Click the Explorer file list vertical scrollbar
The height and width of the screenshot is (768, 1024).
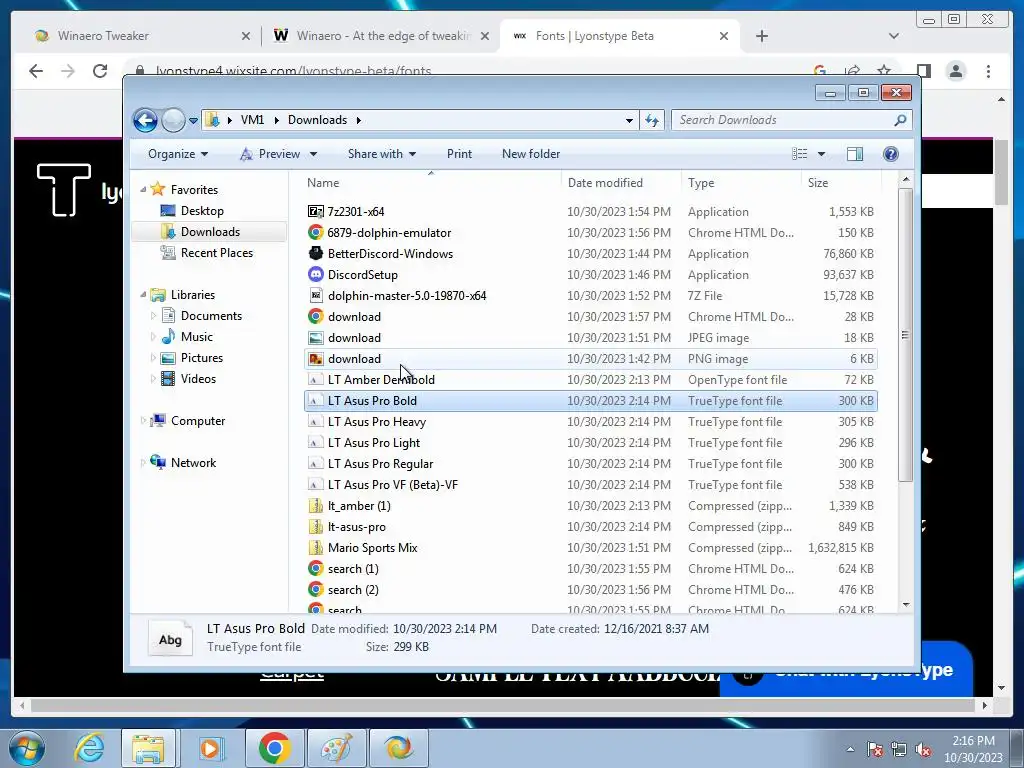(x=905, y=335)
